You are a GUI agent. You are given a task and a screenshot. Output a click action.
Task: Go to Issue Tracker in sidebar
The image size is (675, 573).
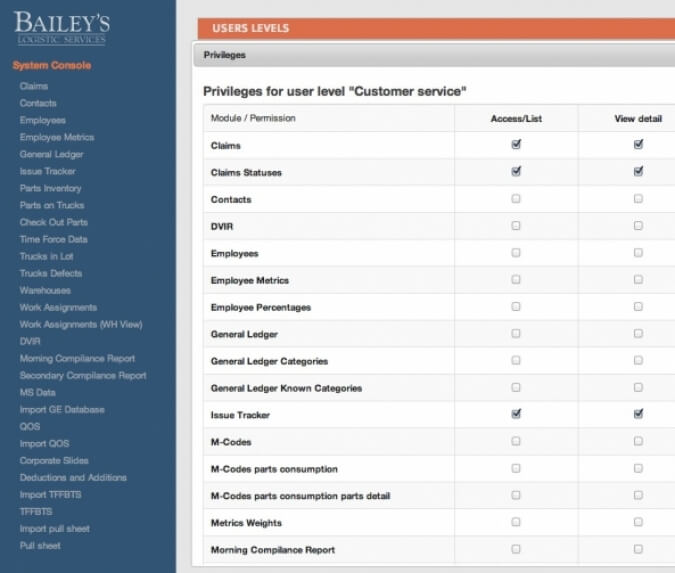47,171
